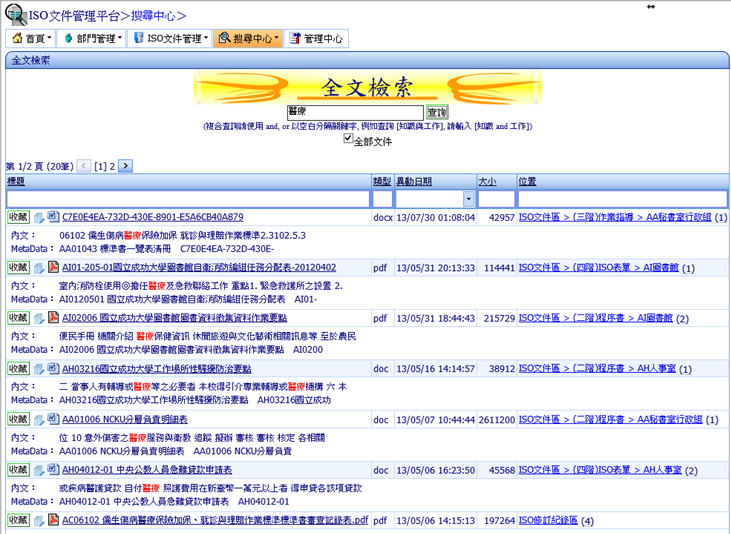Sort results by 異動日期 column
The image size is (731, 534).
pos(414,181)
